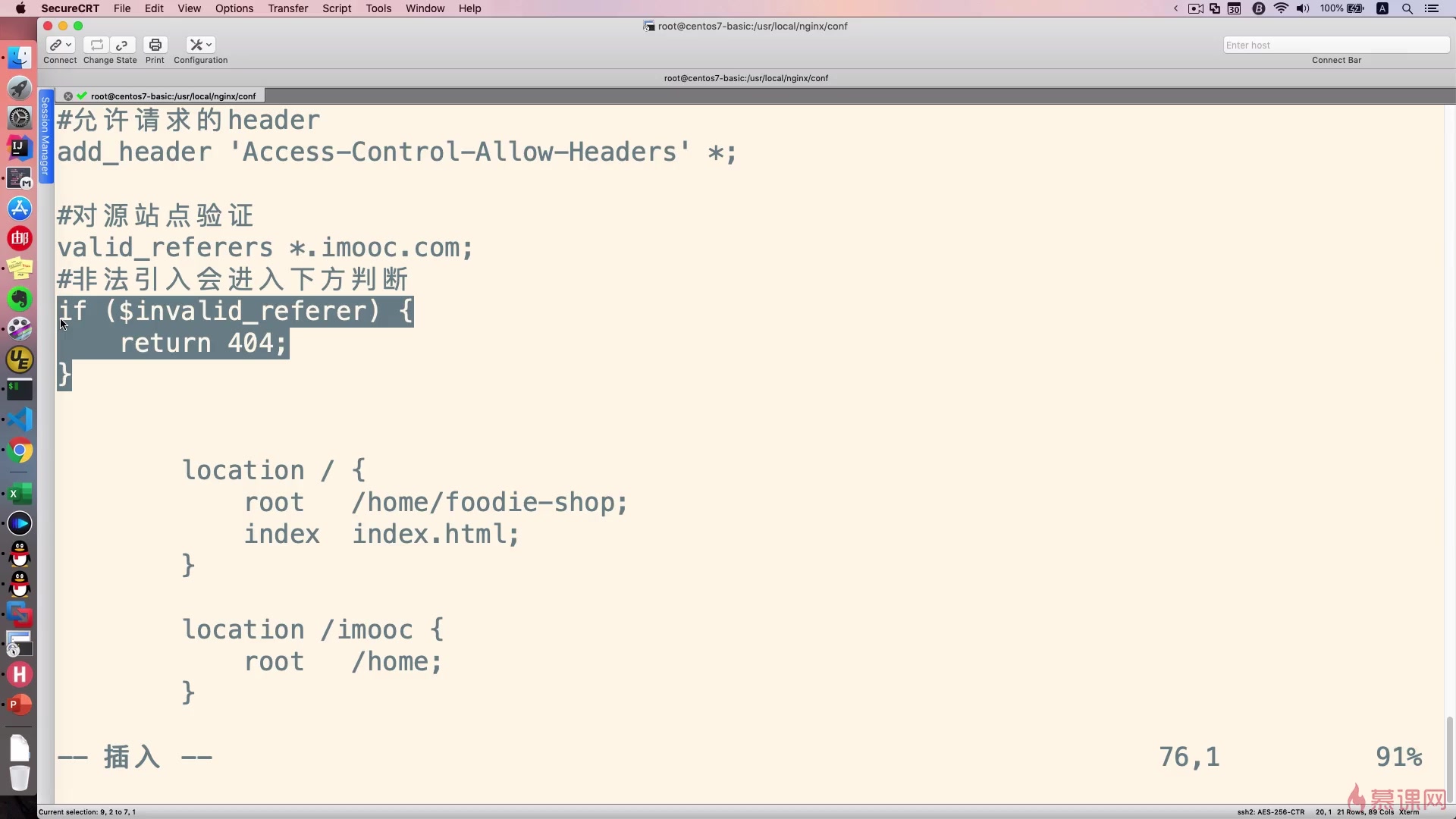The width and height of the screenshot is (1456, 819).
Task: Open the Transfer menu
Action: [287, 8]
